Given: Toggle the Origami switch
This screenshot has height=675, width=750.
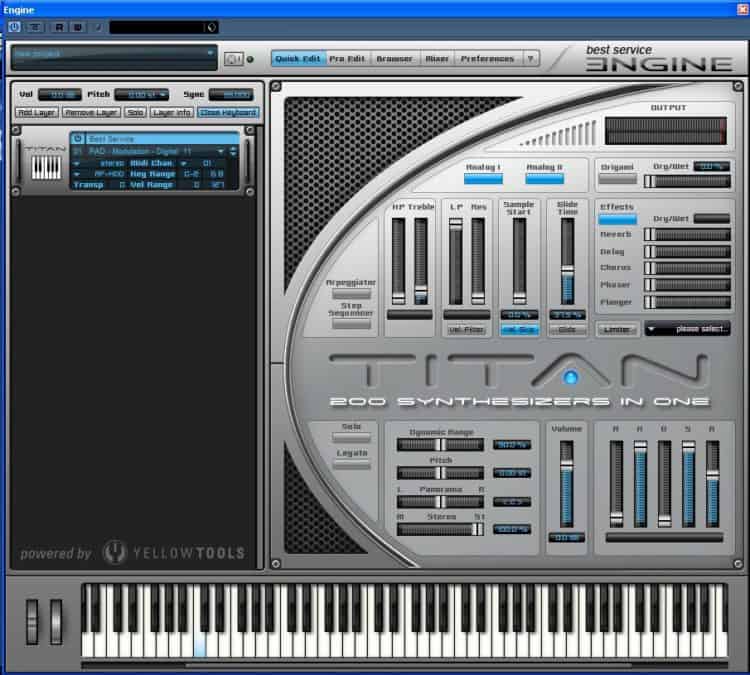Looking at the screenshot, I should pyautogui.click(x=618, y=179).
